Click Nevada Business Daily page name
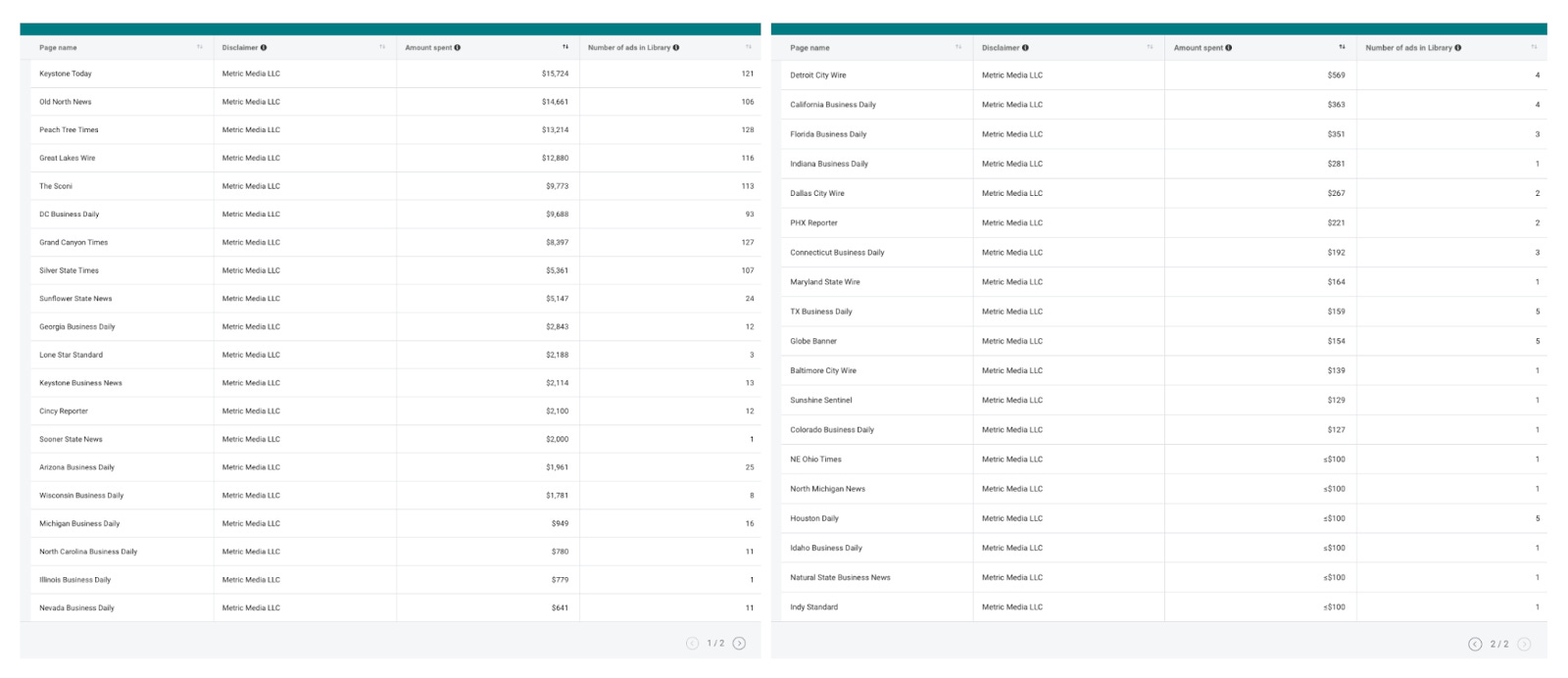1568x678 pixels. 76,607
